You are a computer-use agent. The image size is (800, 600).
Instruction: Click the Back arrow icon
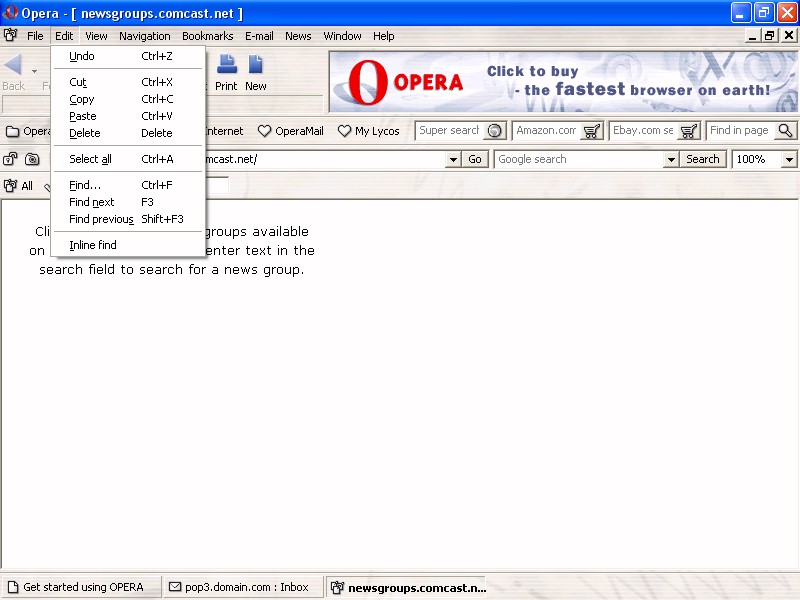(13, 65)
